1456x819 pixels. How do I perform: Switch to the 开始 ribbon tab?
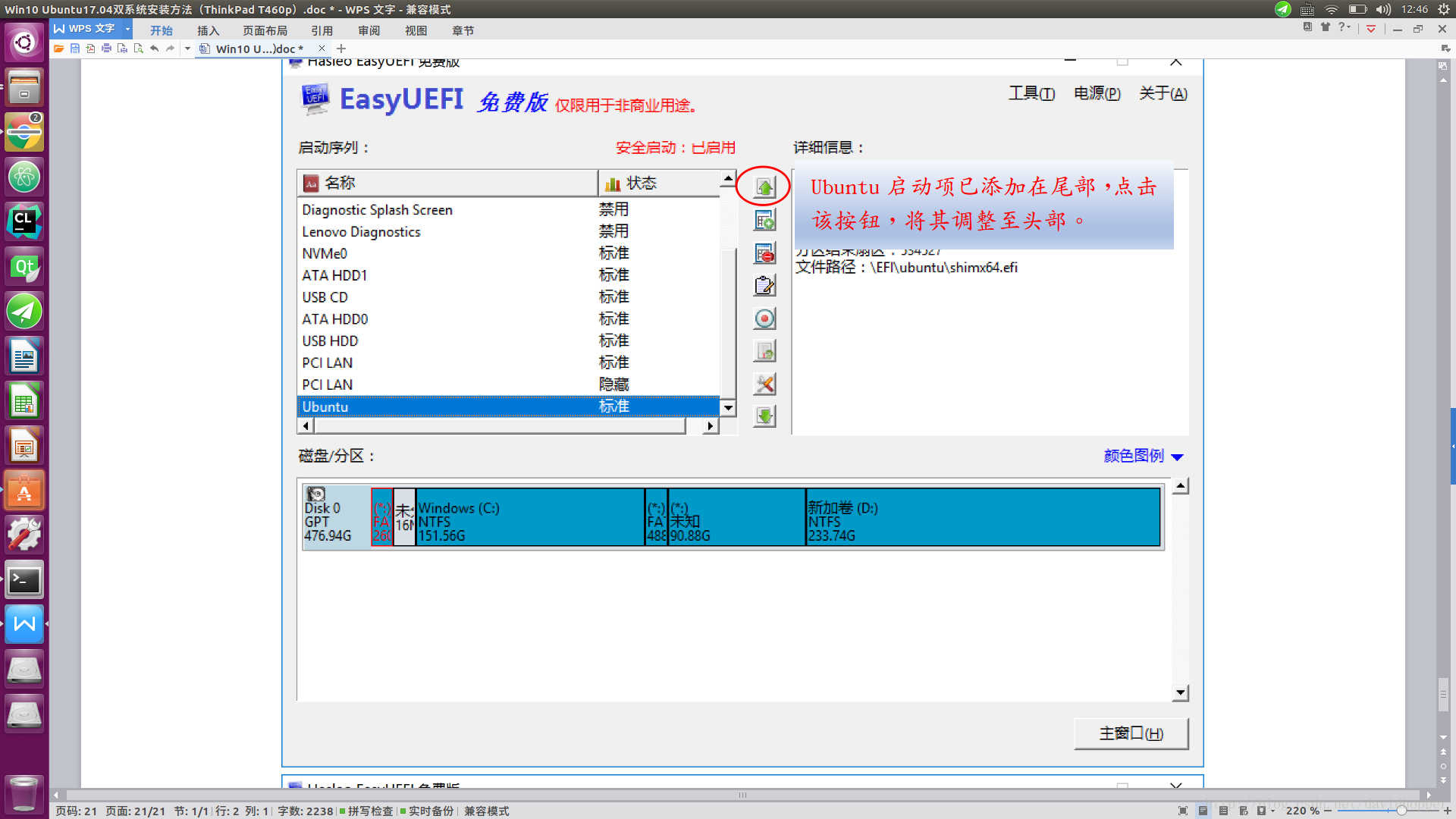[x=161, y=30]
